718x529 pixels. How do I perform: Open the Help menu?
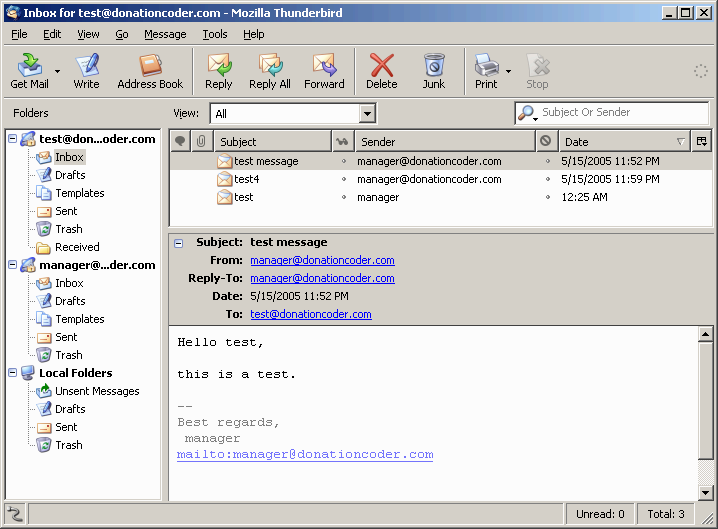(254, 34)
